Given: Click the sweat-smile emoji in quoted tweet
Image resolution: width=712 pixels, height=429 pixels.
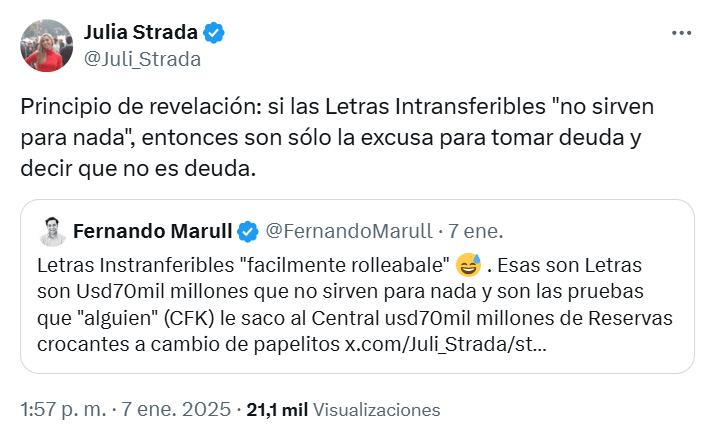Looking at the screenshot, I should point(468,267).
